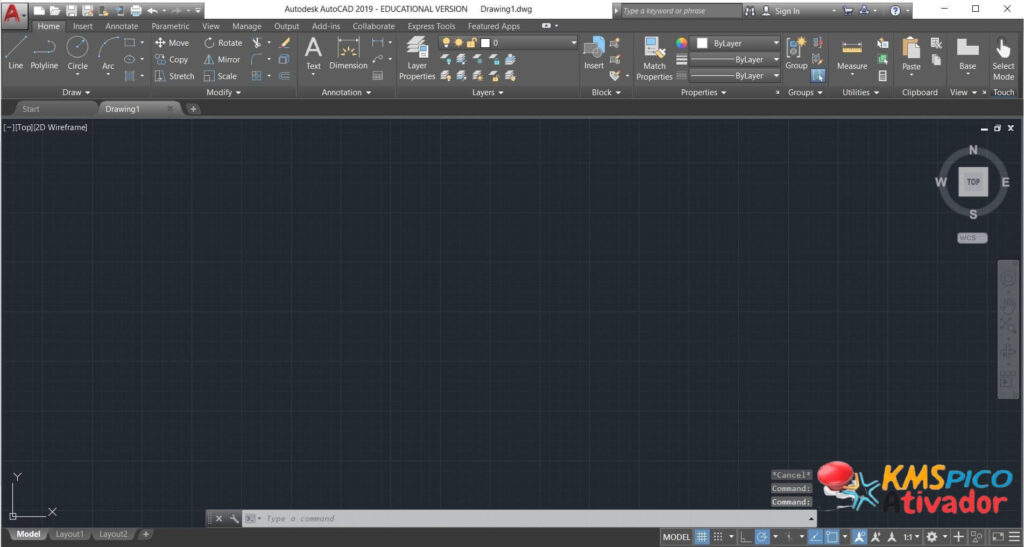Viewport: 1024px width, 547px height.
Task: Switch to the Insert ribbon tab
Action: [82, 26]
